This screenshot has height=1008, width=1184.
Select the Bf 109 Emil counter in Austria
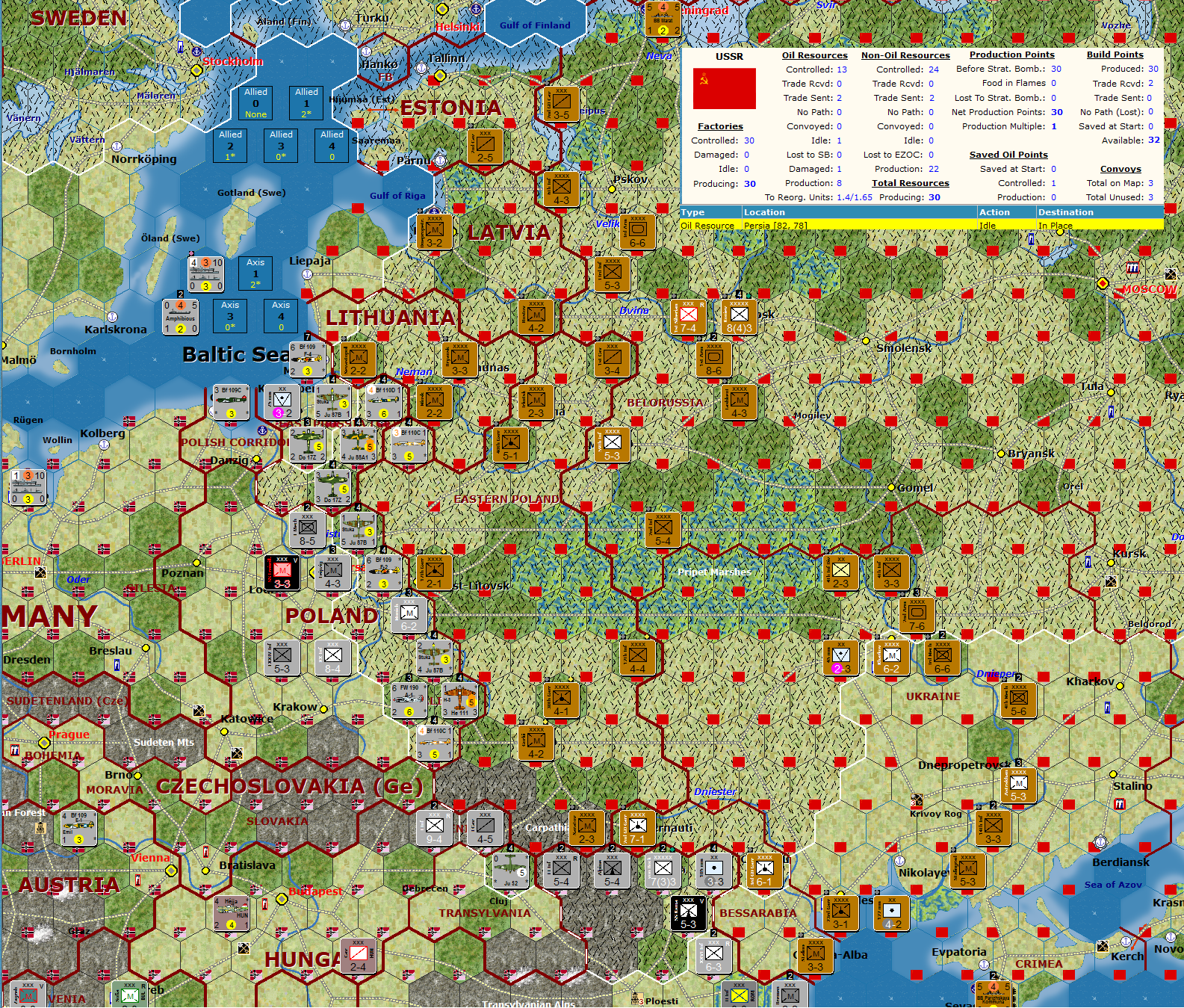click(79, 828)
